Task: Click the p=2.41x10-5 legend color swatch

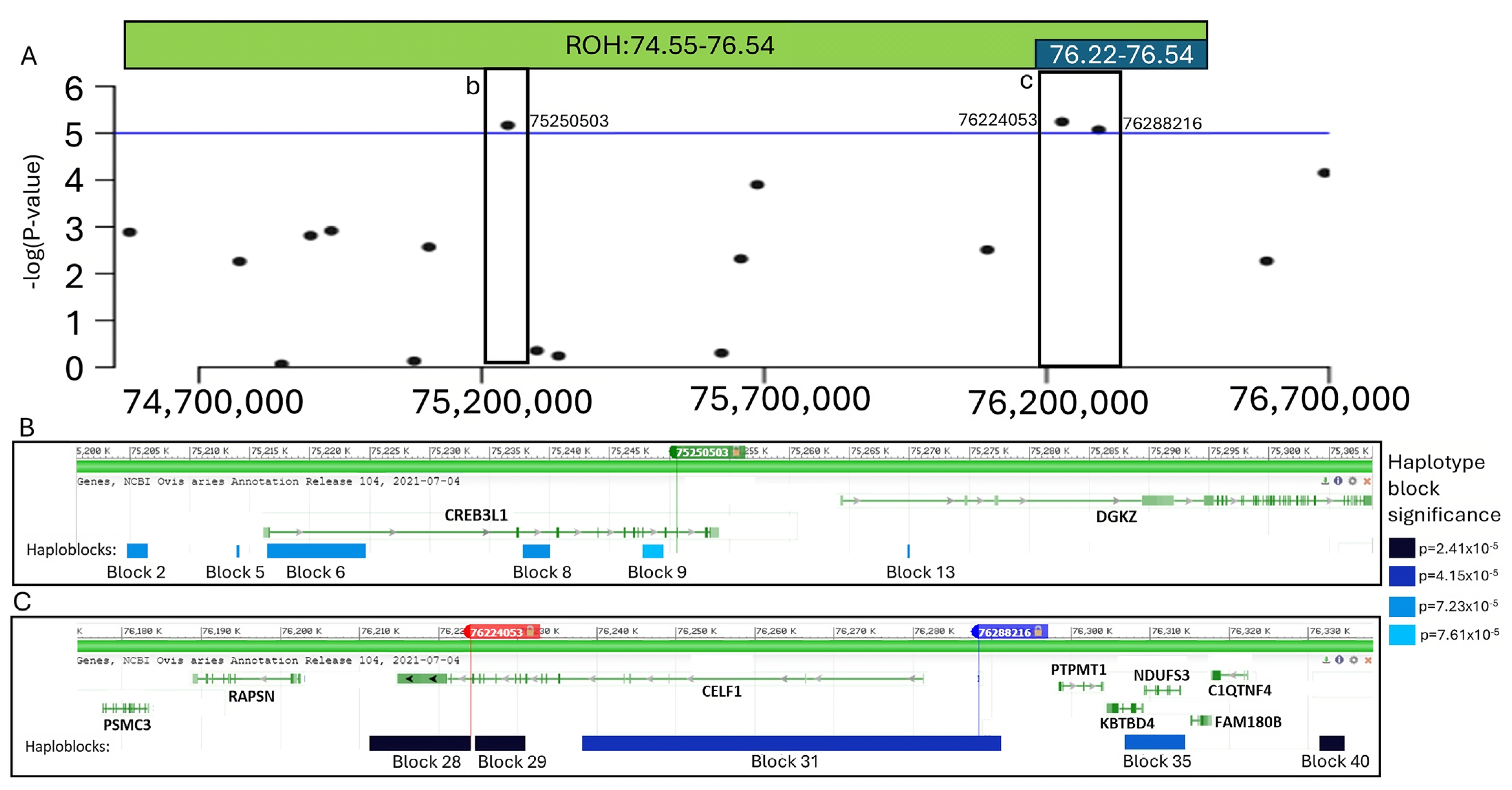Action: (x=1402, y=548)
